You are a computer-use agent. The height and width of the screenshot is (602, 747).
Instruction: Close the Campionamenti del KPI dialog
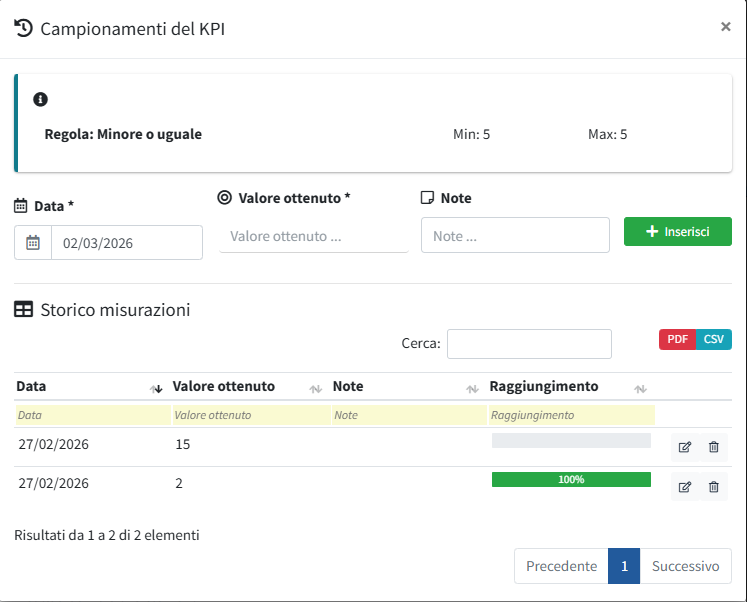(725, 27)
